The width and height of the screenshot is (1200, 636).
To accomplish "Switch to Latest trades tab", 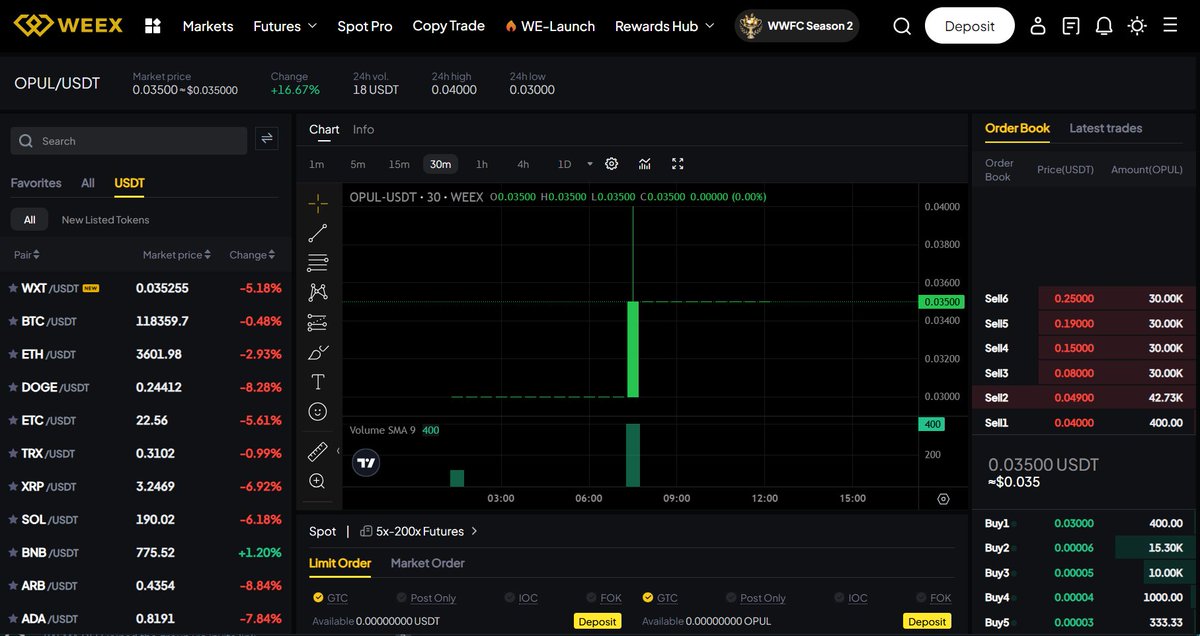I will point(1105,128).
